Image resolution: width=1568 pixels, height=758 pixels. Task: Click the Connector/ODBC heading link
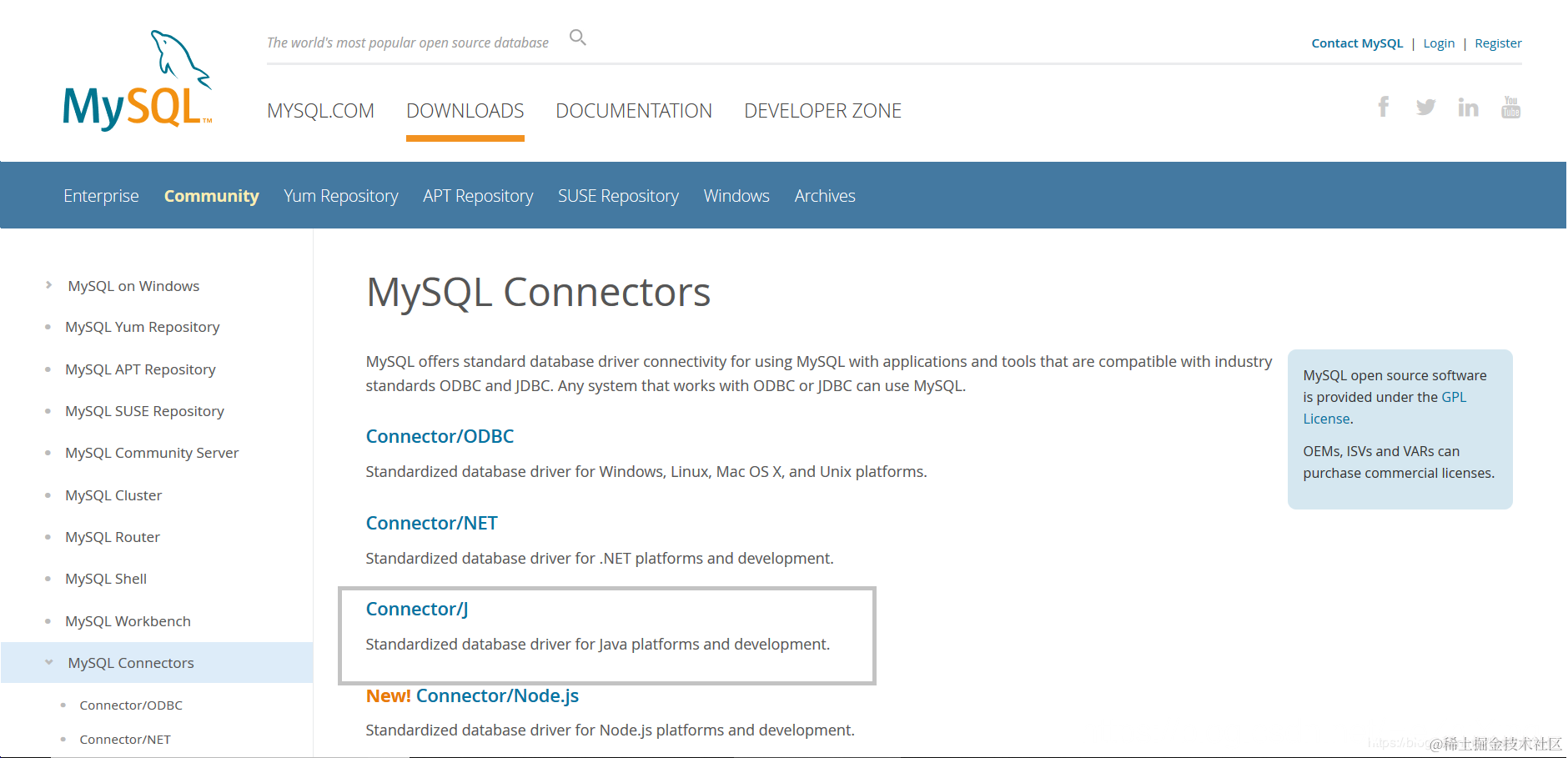click(440, 436)
